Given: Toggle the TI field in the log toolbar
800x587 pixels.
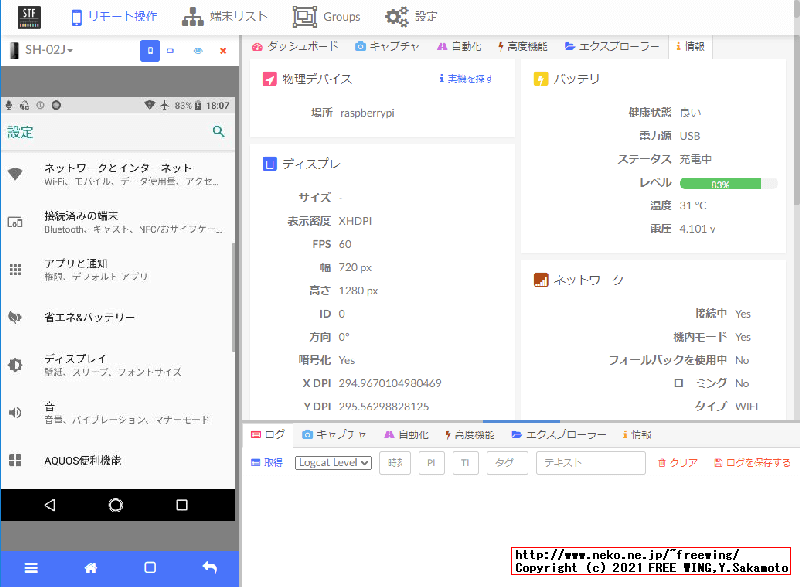Looking at the screenshot, I should click(464, 462).
